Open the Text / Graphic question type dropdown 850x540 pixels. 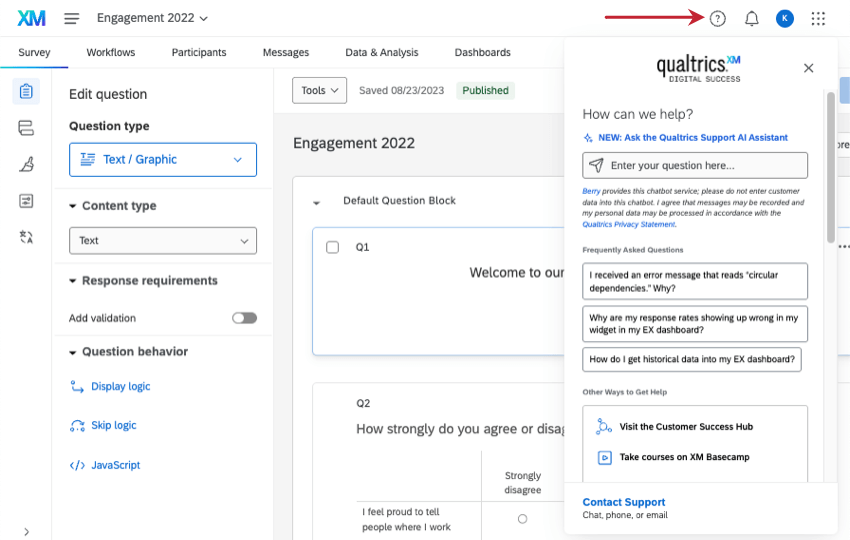(163, 159)
